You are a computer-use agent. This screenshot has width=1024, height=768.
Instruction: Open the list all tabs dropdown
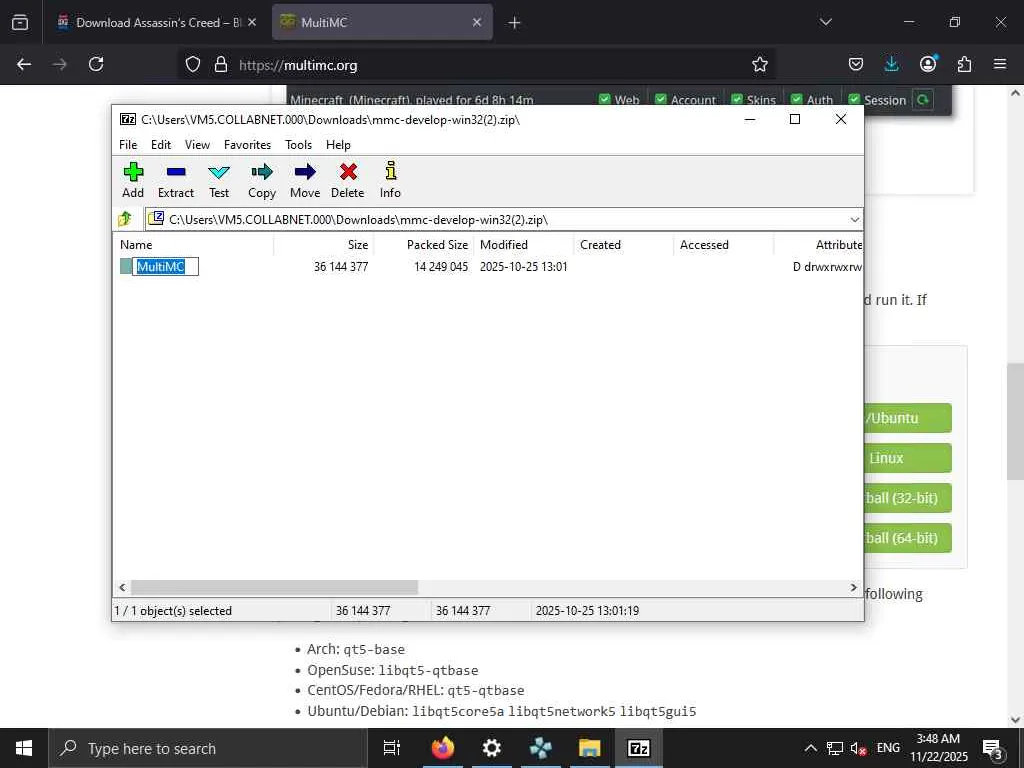pyautogui.click(x=825, y=22)
